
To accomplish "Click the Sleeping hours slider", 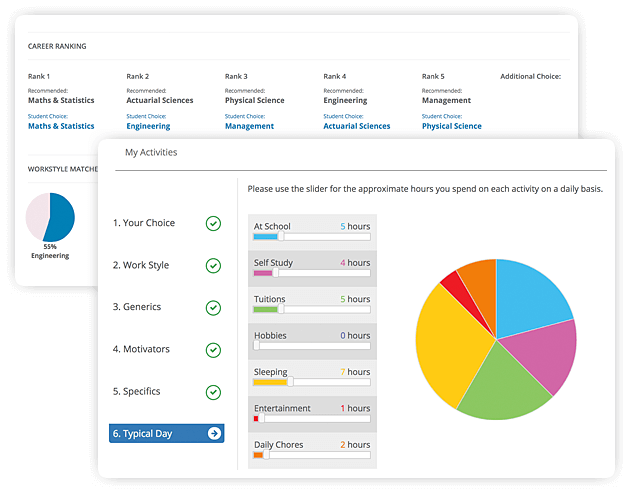I will click(311, 382).
